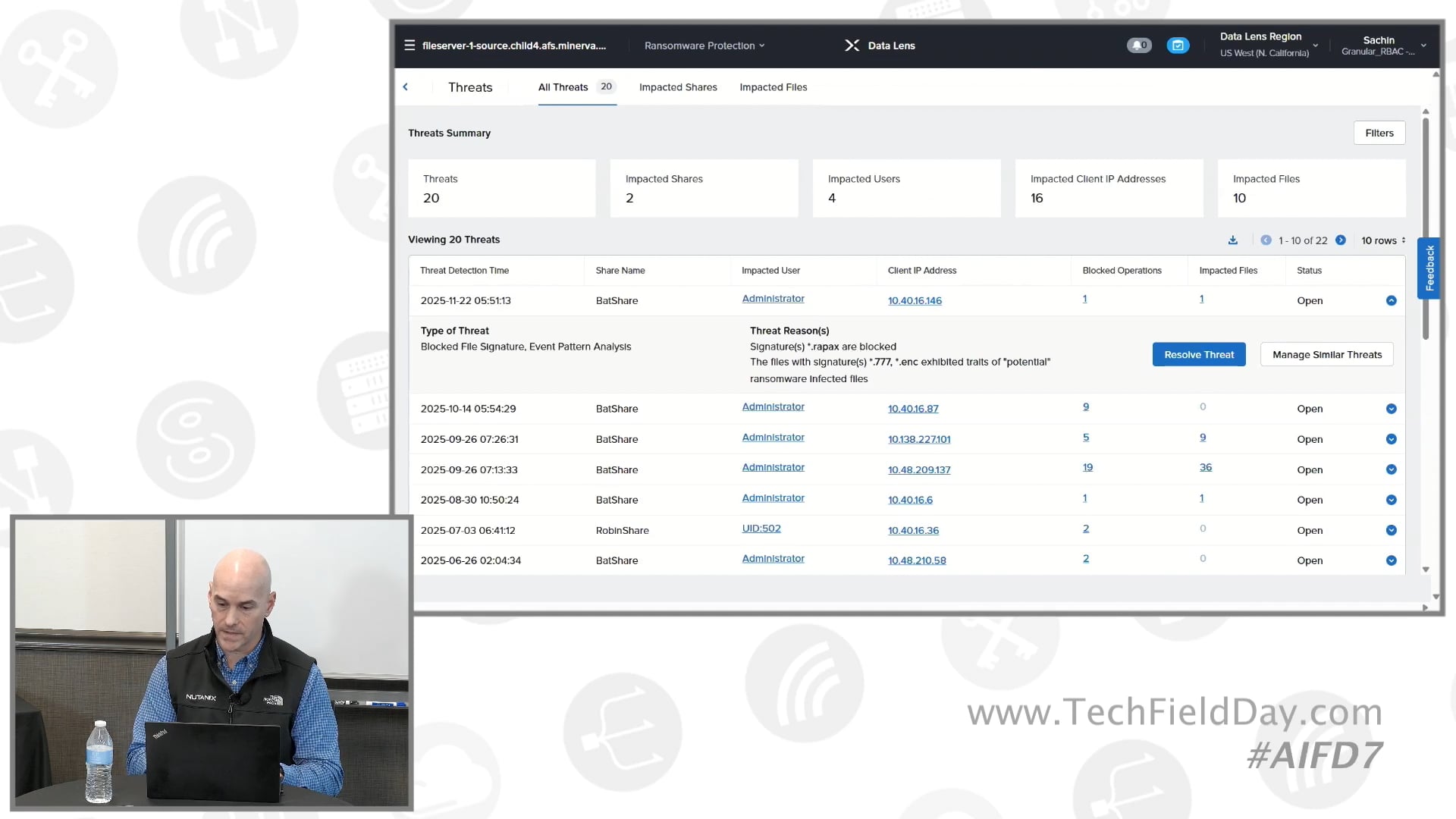
Task: Open the Impacted Files tab
Action: 773,86
